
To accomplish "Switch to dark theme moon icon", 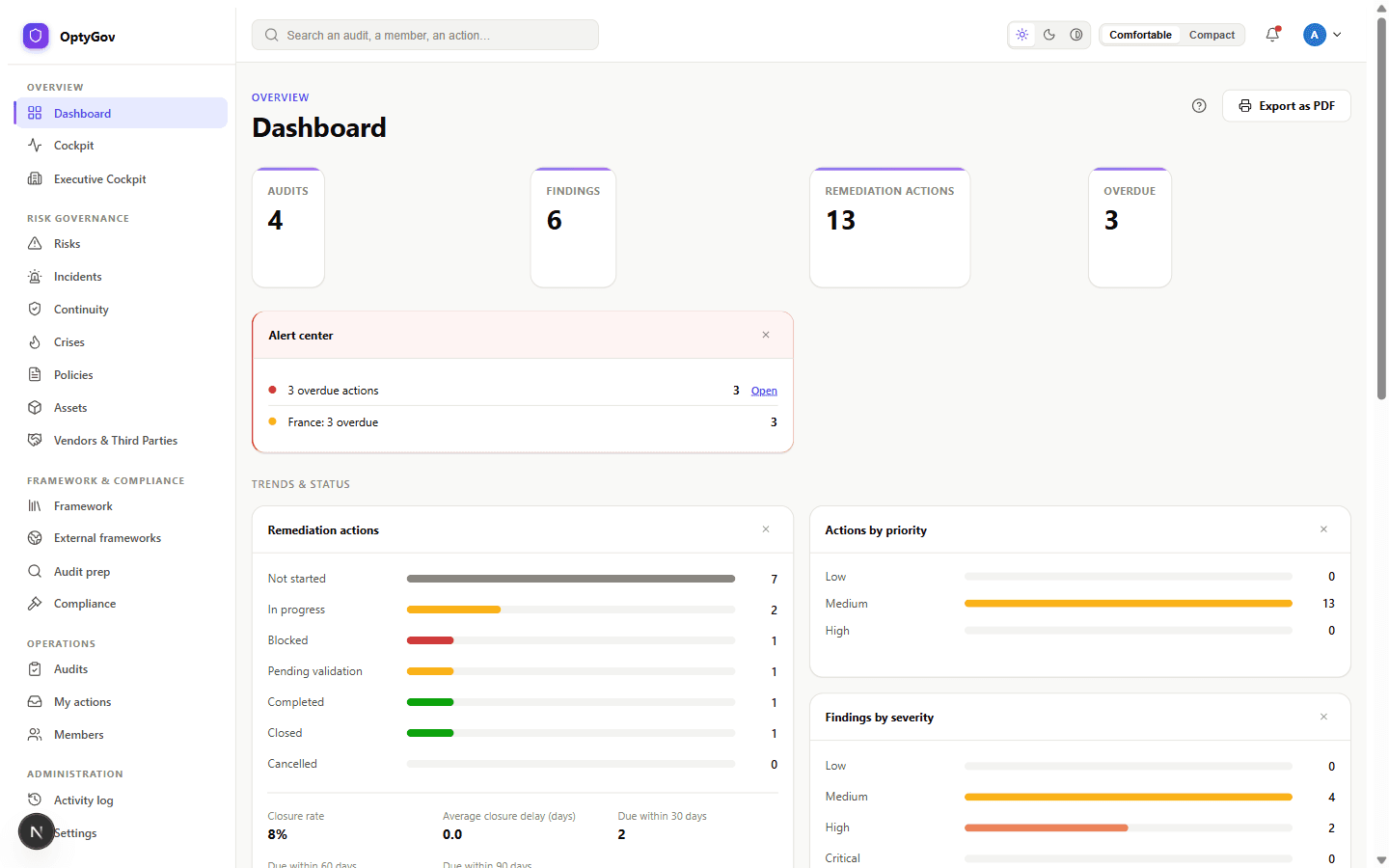I will [x=1049, y=35].
